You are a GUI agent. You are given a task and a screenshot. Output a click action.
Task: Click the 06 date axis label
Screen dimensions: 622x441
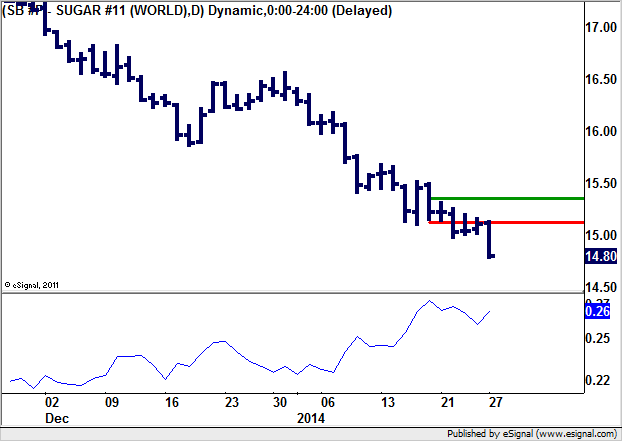pos(328,403)
